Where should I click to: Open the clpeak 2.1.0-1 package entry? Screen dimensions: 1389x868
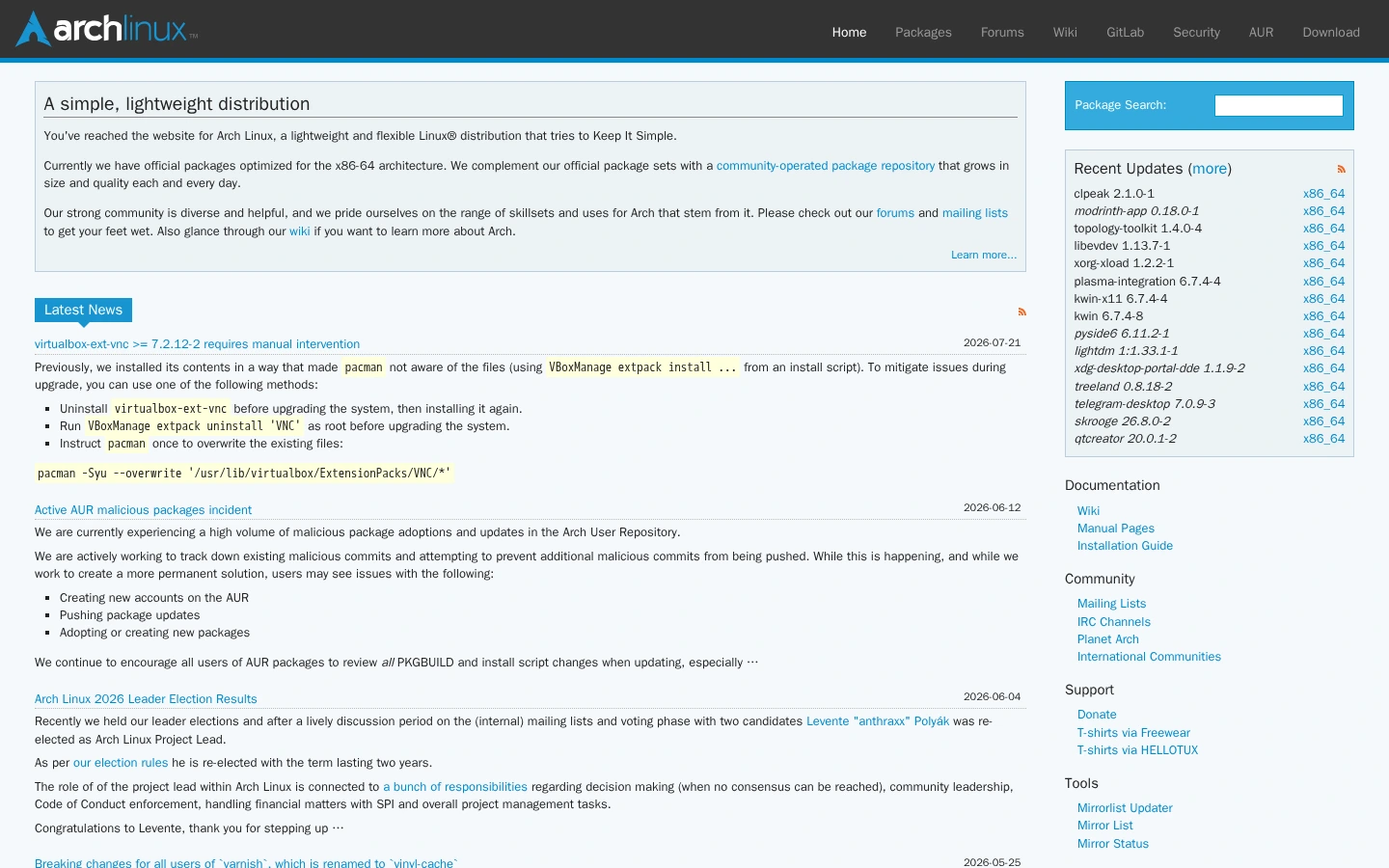pyautogui.click(x=1114, y=194)
